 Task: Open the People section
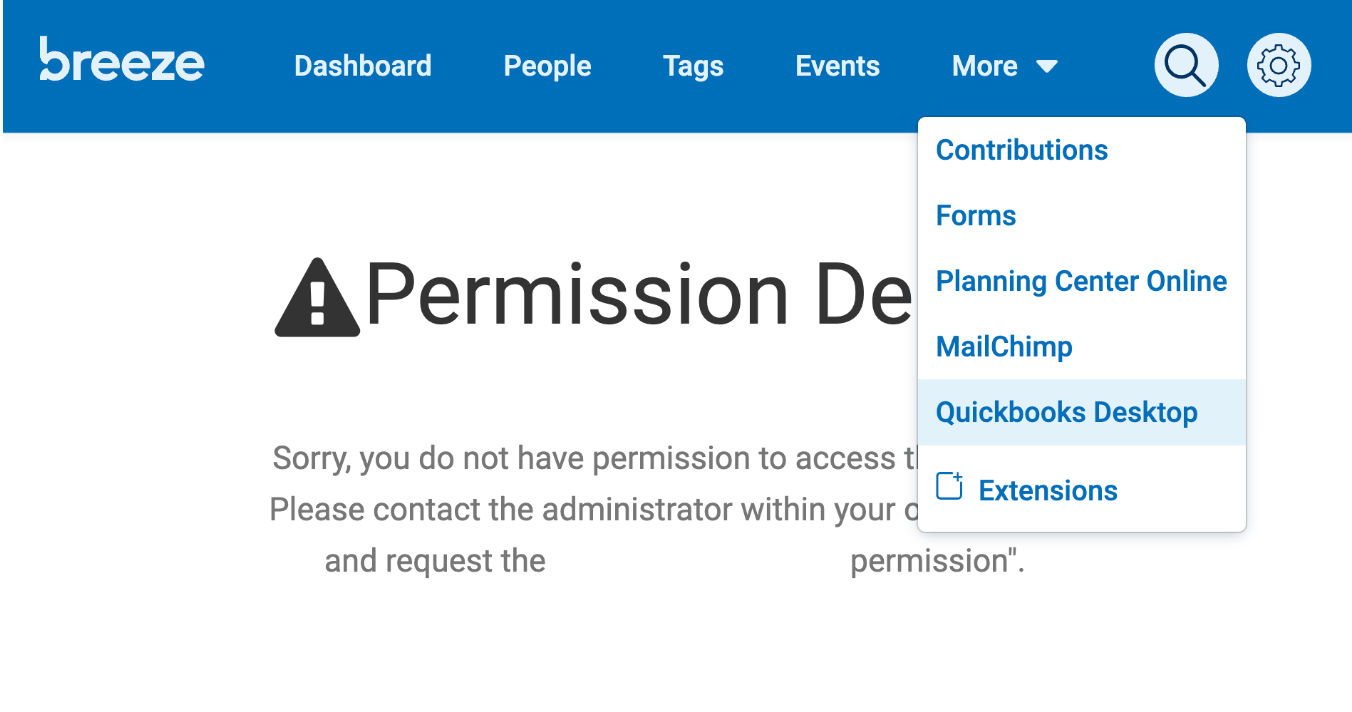tap(547, 66)
